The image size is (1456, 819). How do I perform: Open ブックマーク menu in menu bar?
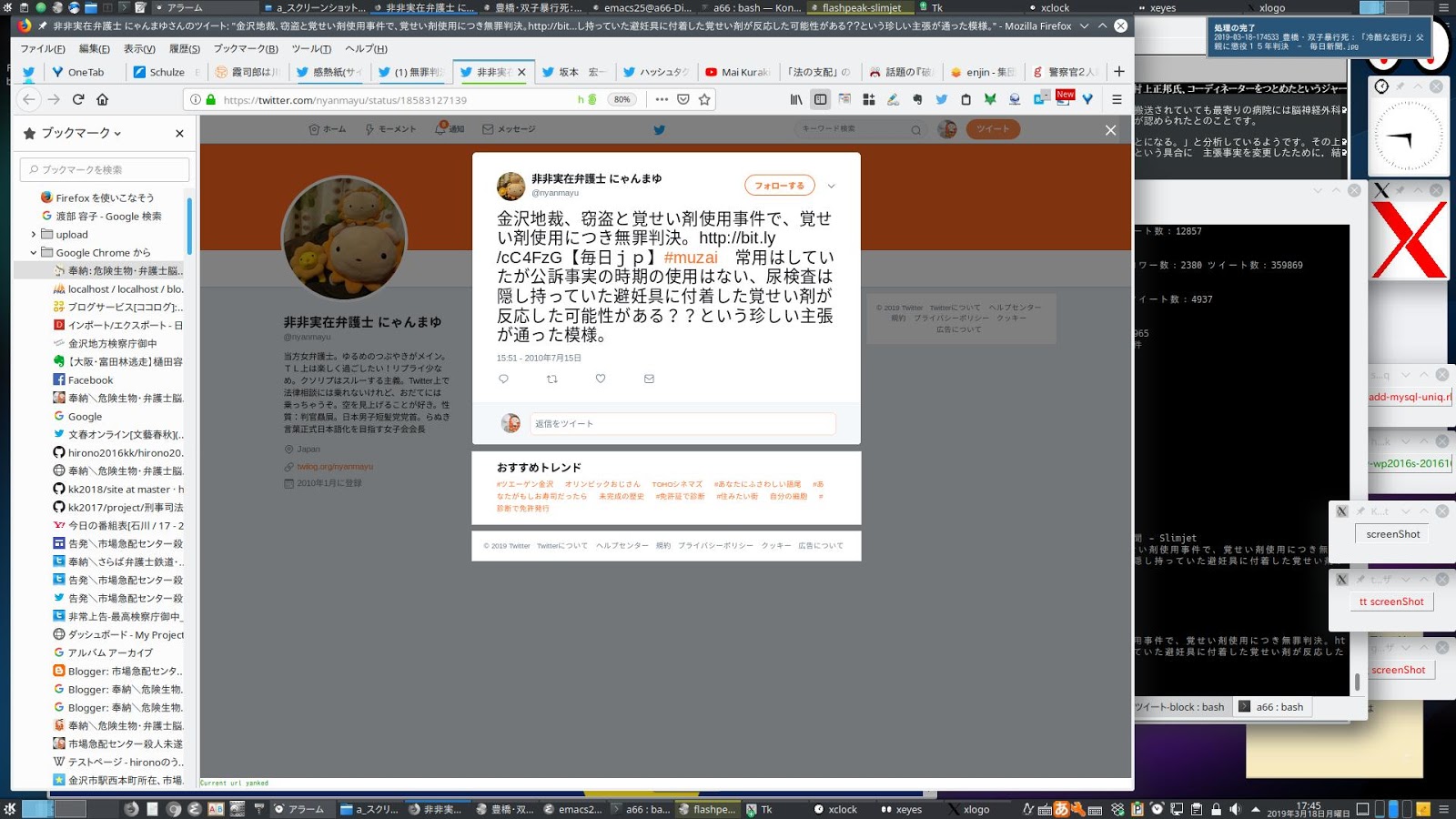[x=246, y=48]
